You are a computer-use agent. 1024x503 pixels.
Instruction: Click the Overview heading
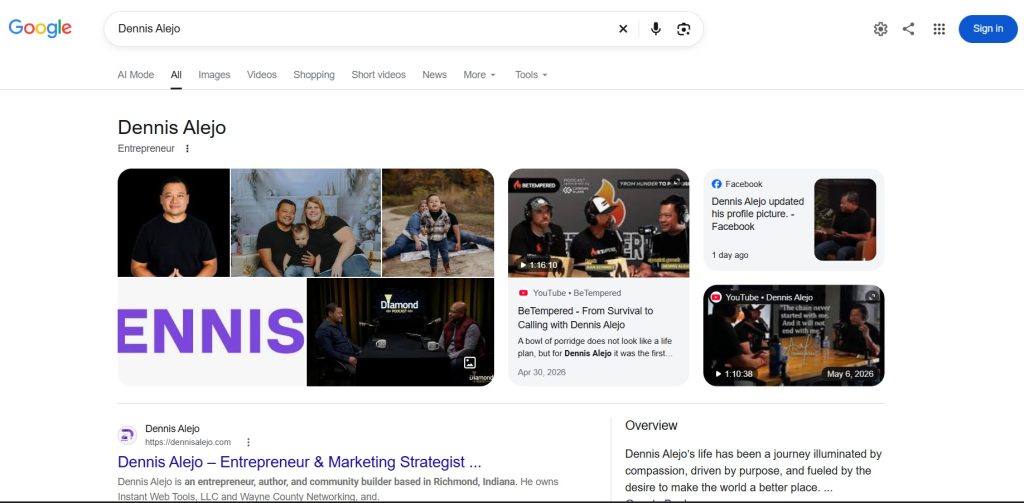pyautogui.click(x=651, y=425)
